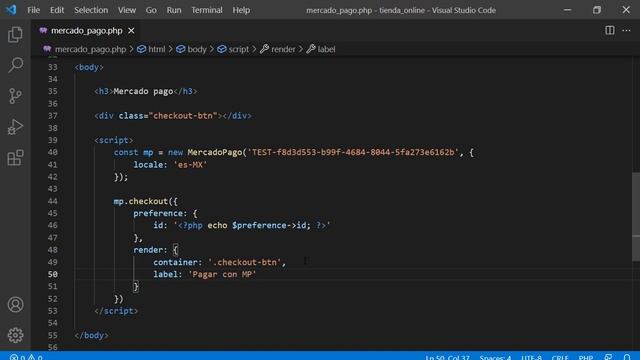Open the Selection menu
Viewport: 640px width, 360px height.
pos(91,10)
